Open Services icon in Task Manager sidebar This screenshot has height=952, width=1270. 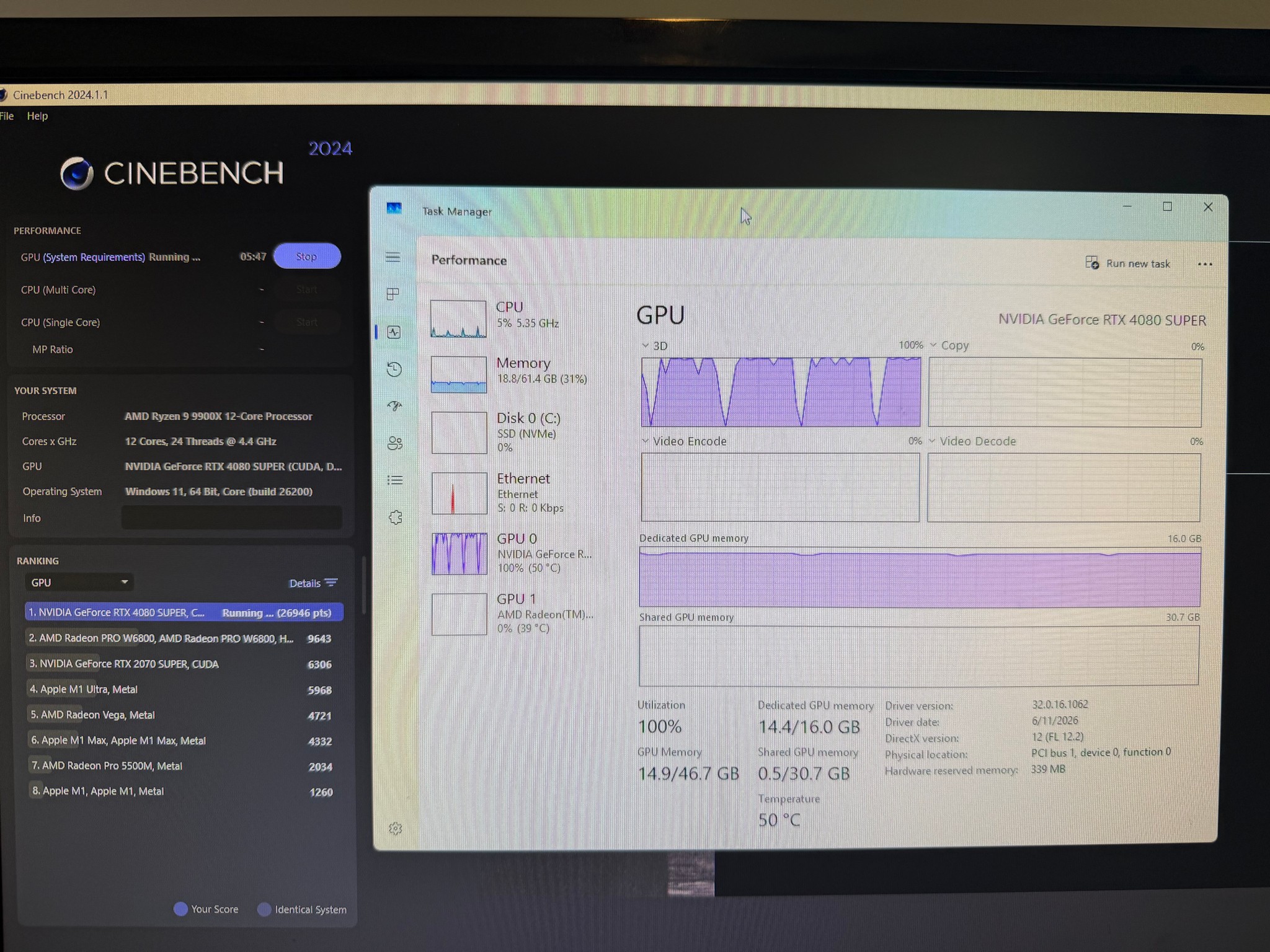395,517
